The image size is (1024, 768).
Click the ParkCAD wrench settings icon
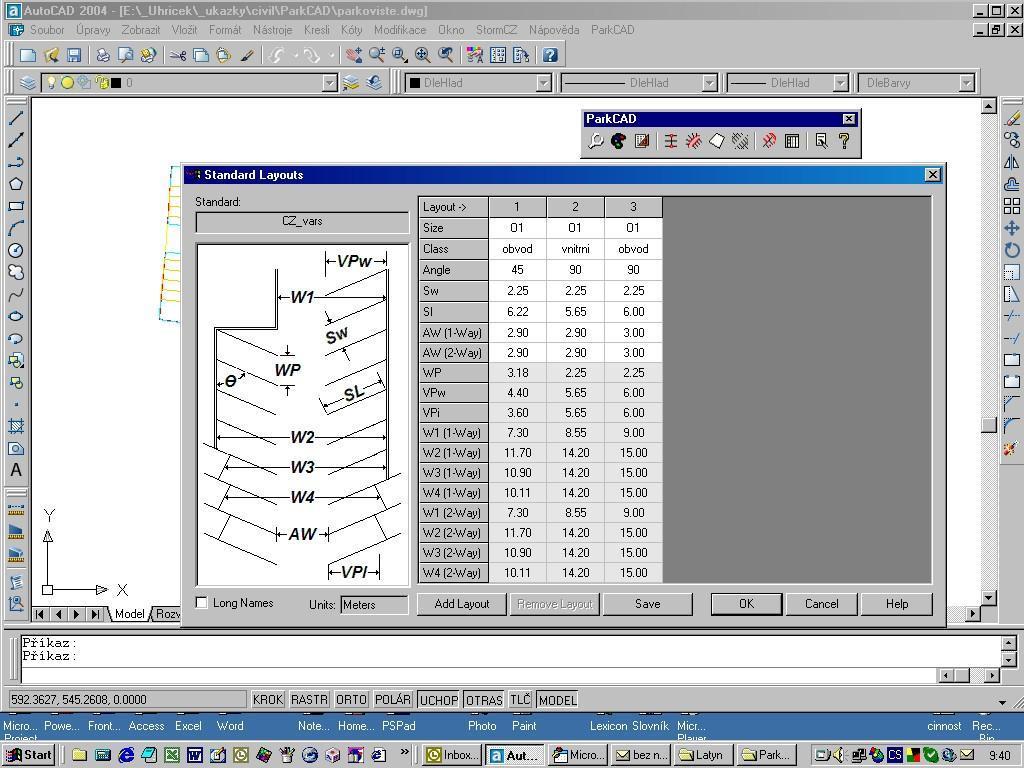(x=595, y=140)
